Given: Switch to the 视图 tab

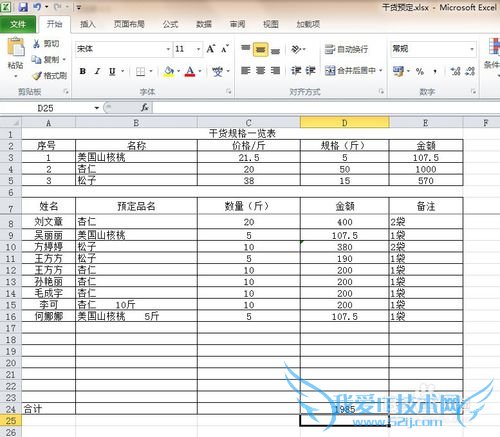Looking at the screenshot, I should (x=270, y=24).
